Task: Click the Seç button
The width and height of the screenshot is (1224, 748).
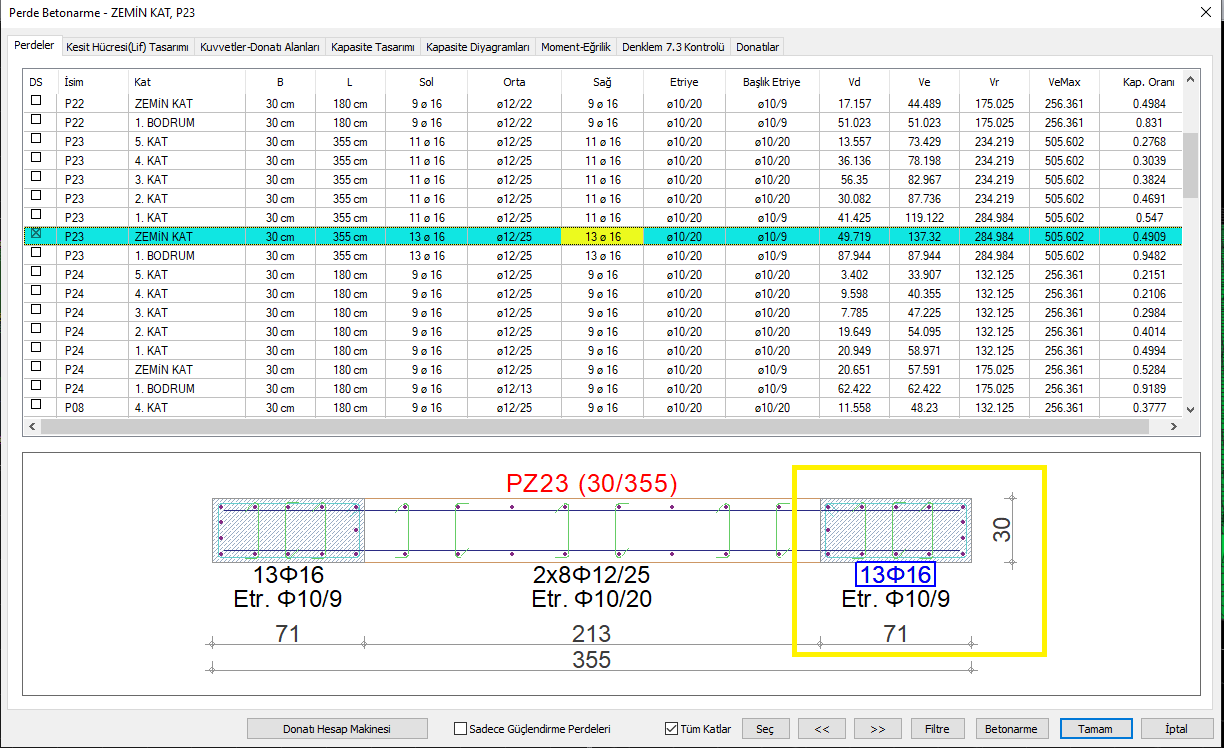Action: point(765,729)
